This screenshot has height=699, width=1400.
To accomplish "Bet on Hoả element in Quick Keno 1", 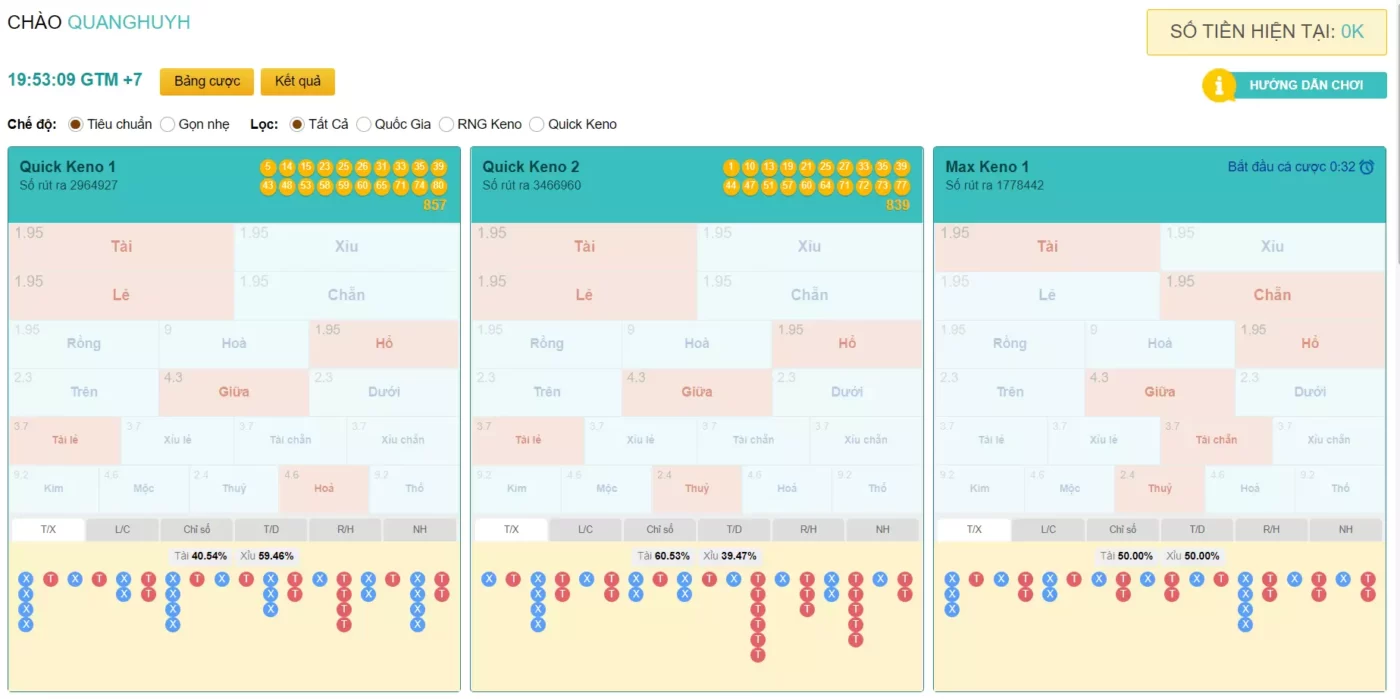I will (x=324, y=488).
